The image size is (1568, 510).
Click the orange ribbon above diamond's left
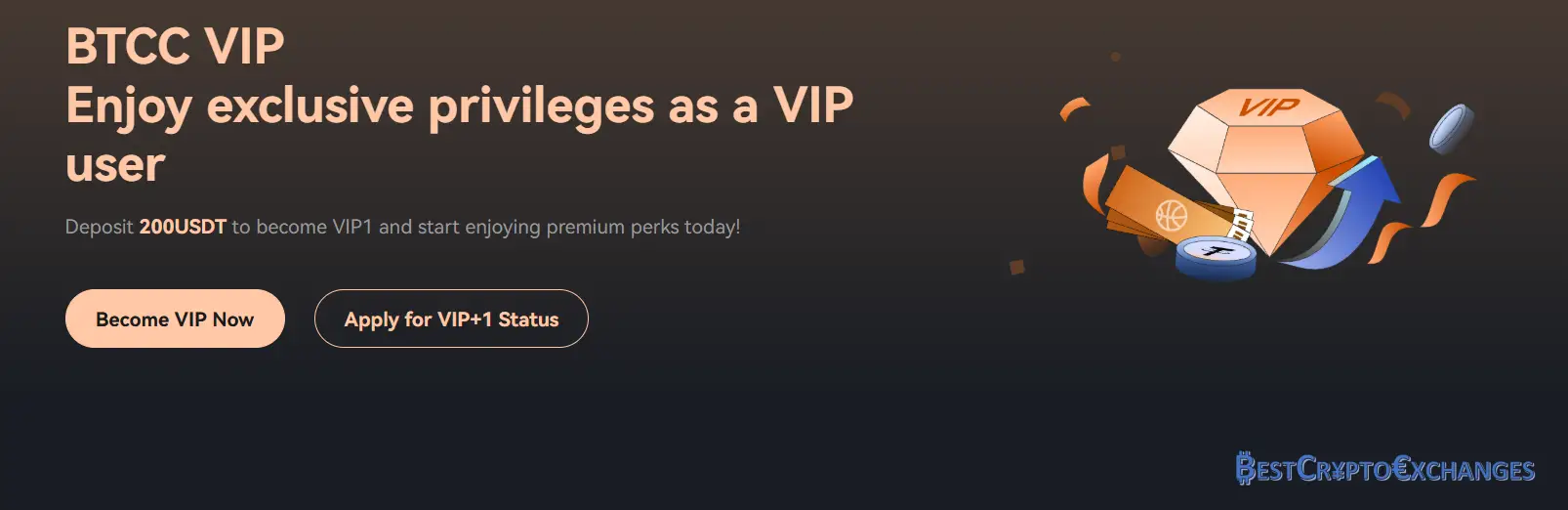pyautogui.click(x=1075, y=107)
